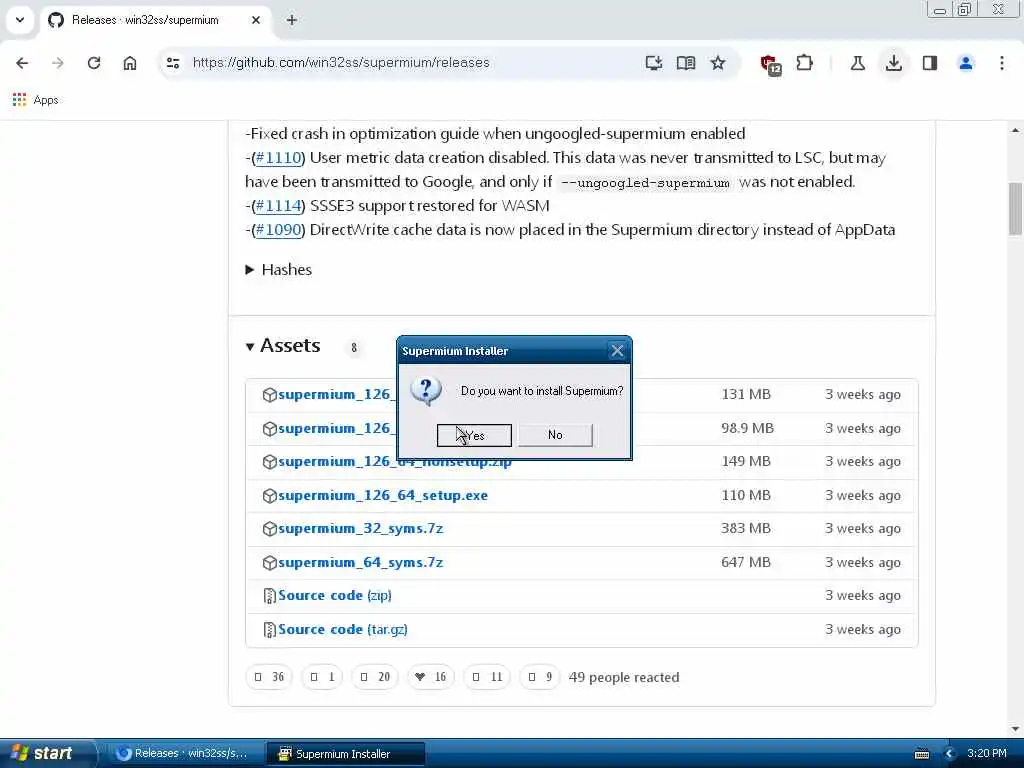Click Yes in the Supermium Installer dialog
1024x768 pixels.
pyautogui.click(x=473, y=436)
